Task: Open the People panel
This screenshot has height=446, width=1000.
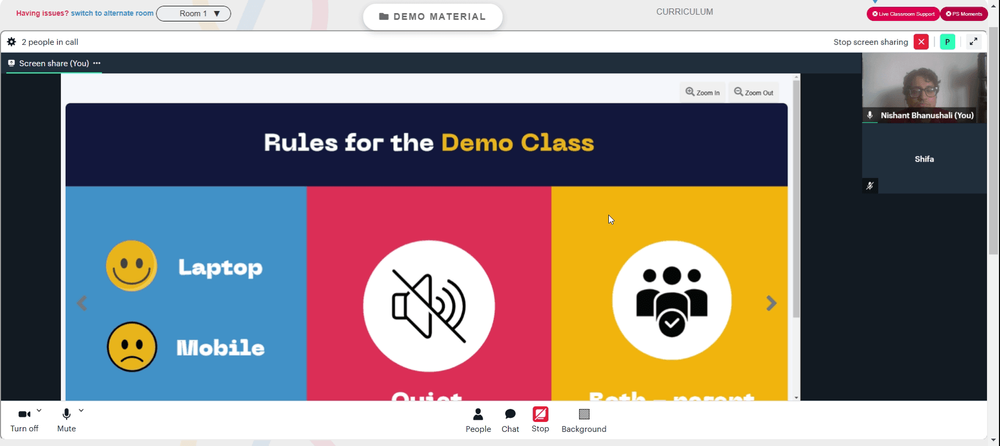Action: (478, 421)
